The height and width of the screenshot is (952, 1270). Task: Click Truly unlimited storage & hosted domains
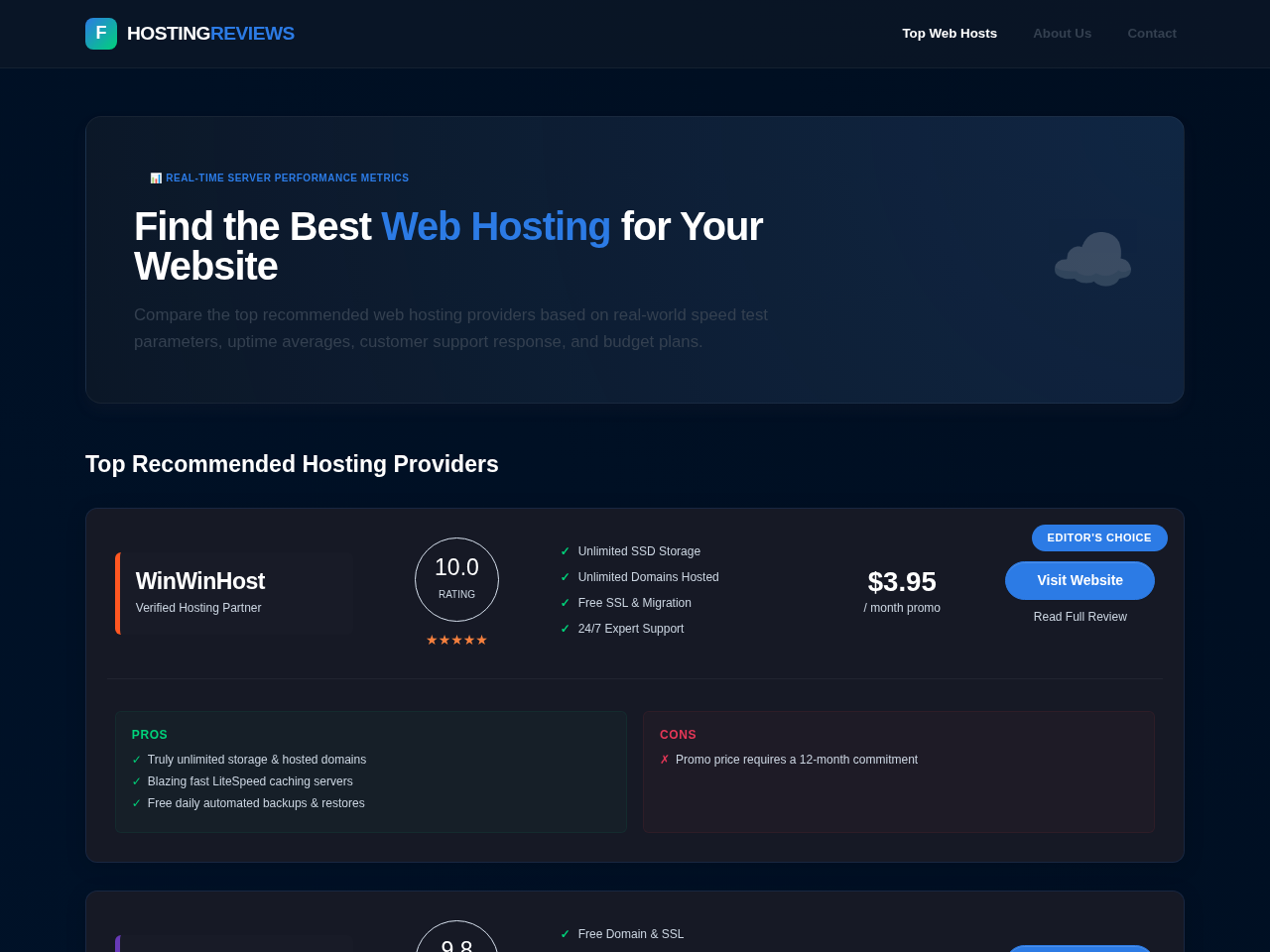click(x=257, y=760)
